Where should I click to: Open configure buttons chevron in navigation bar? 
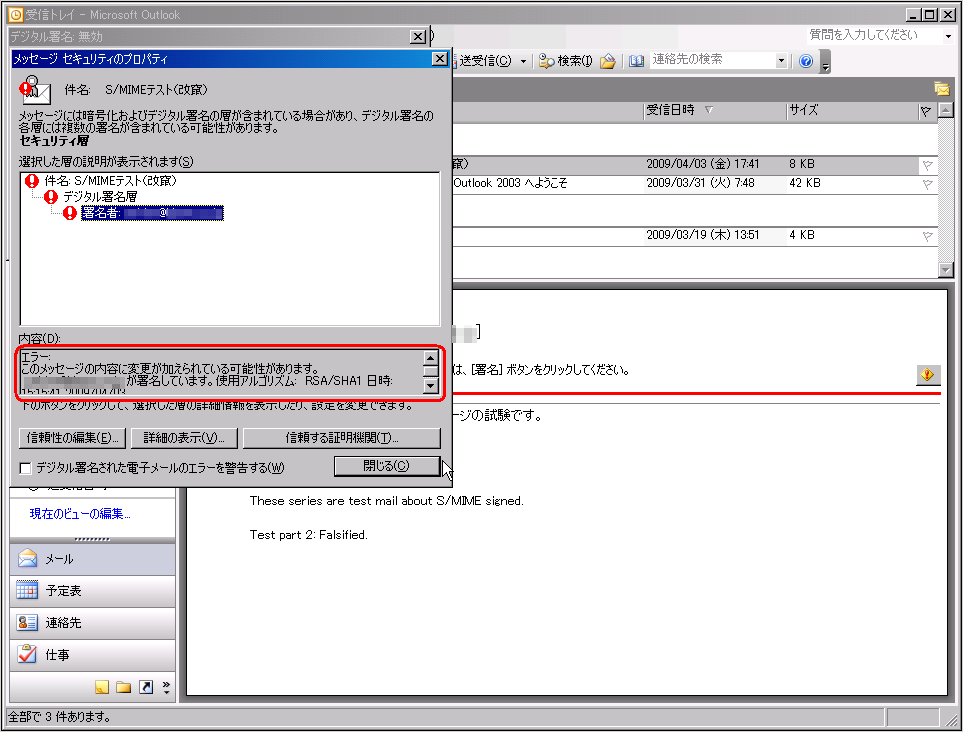(x=166, y=687)
